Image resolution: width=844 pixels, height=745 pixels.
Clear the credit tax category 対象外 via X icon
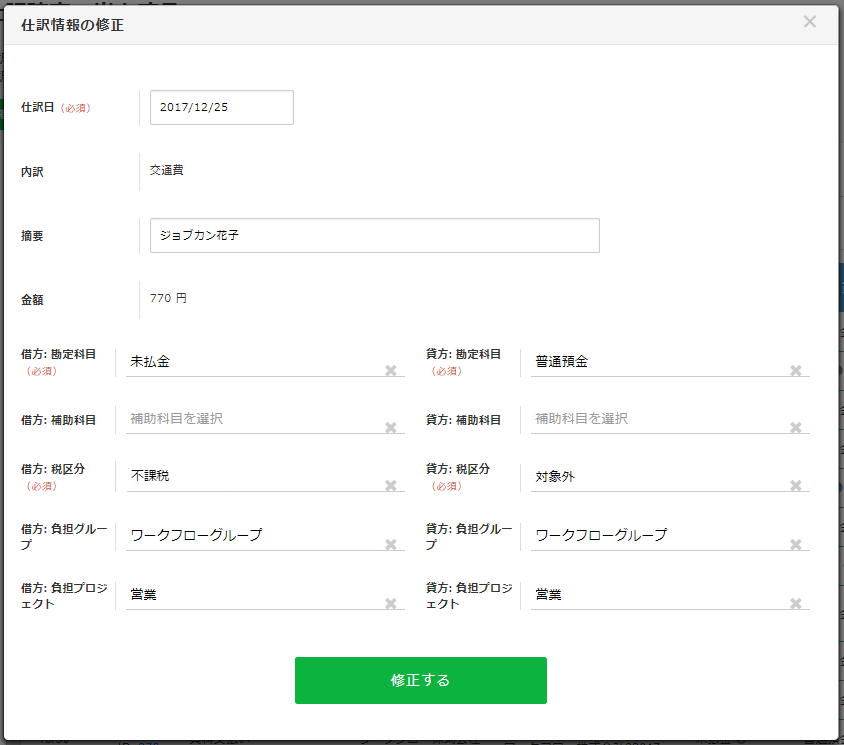click(x=796, y=486)
